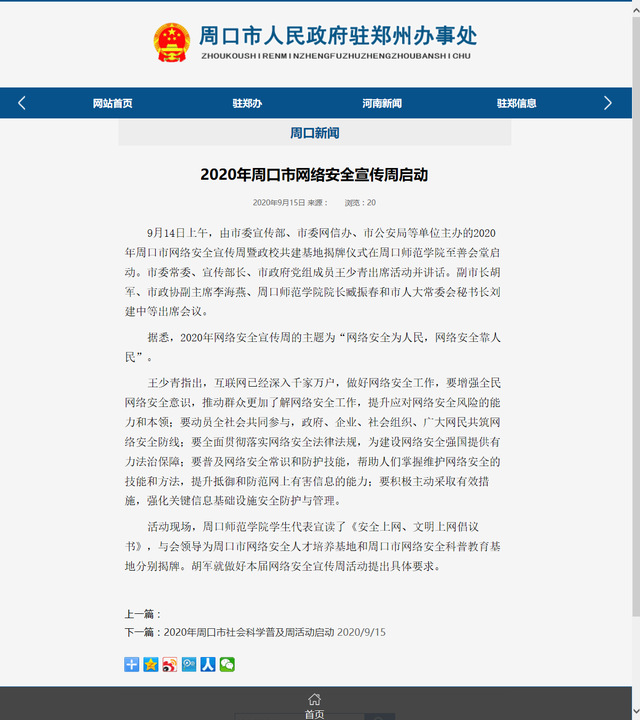Open 网站首页 in navigation bar
Viewport: 640px width, 720px height.
point(112,103)
